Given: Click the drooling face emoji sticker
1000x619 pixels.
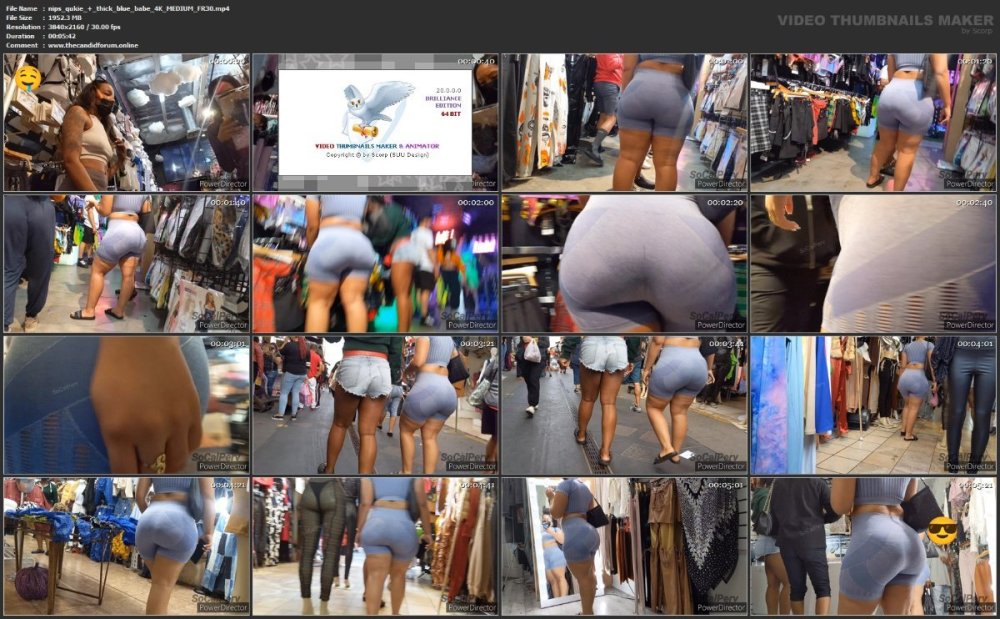Looking at the screenshot, I should point(28,78).
